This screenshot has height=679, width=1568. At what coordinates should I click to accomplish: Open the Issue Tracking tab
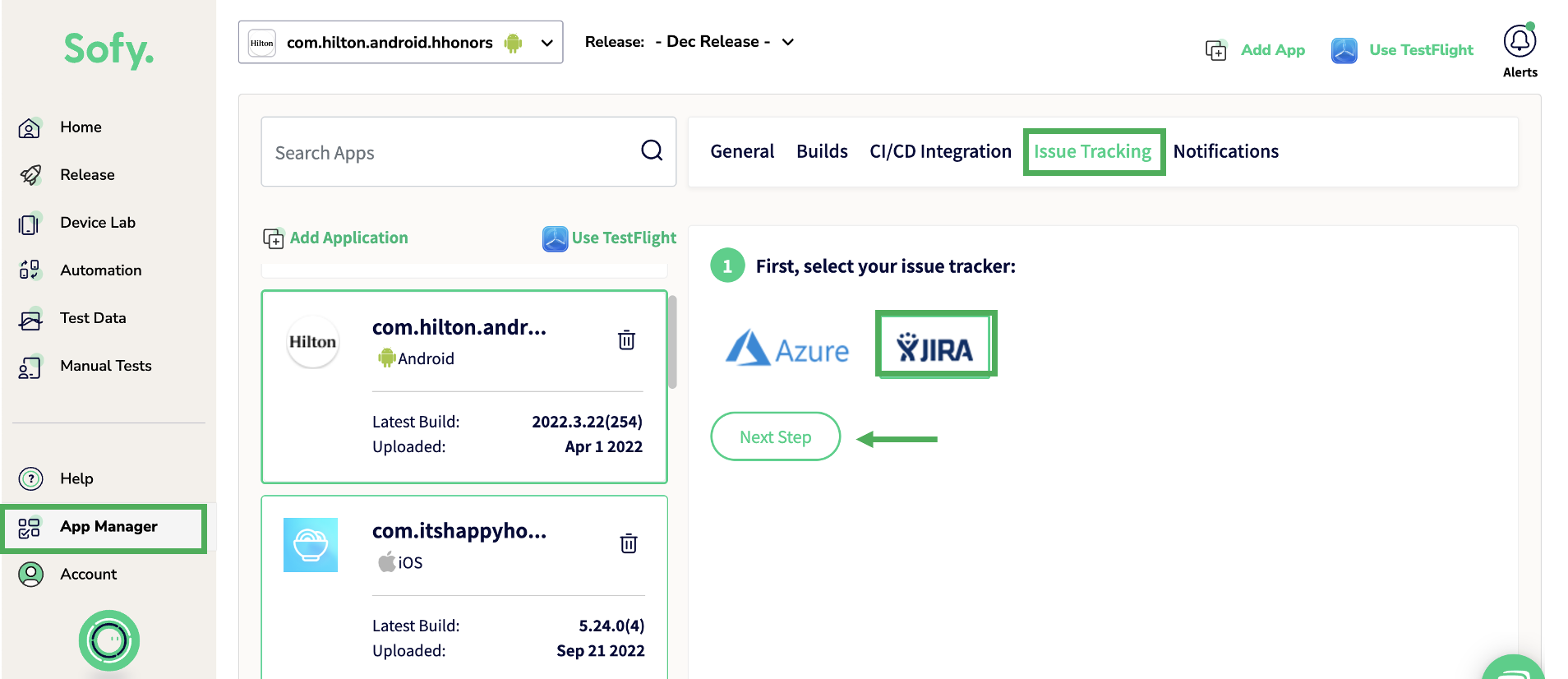[x=1093, y=151]
